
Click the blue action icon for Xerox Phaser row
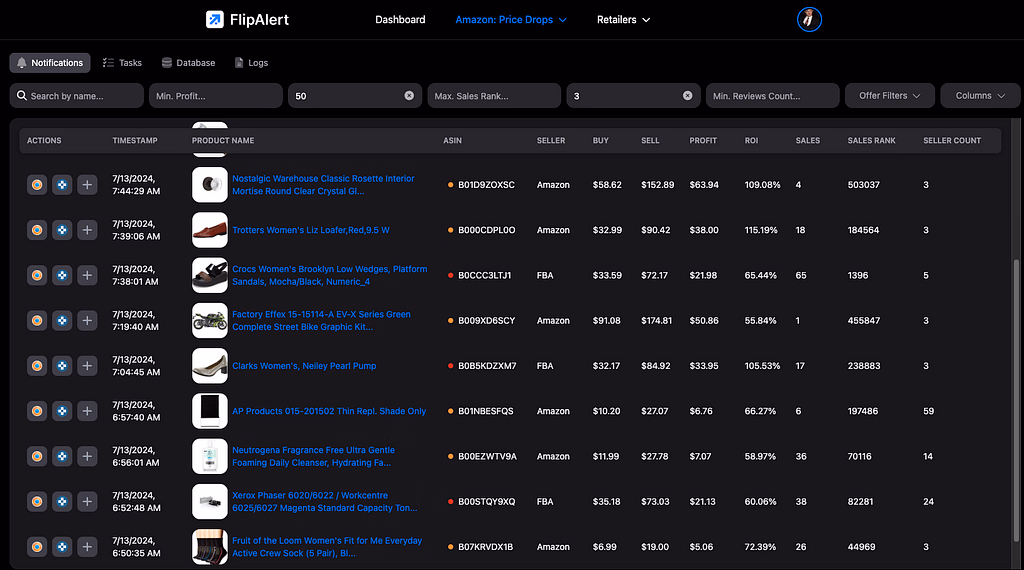click(x=62, y=501)
